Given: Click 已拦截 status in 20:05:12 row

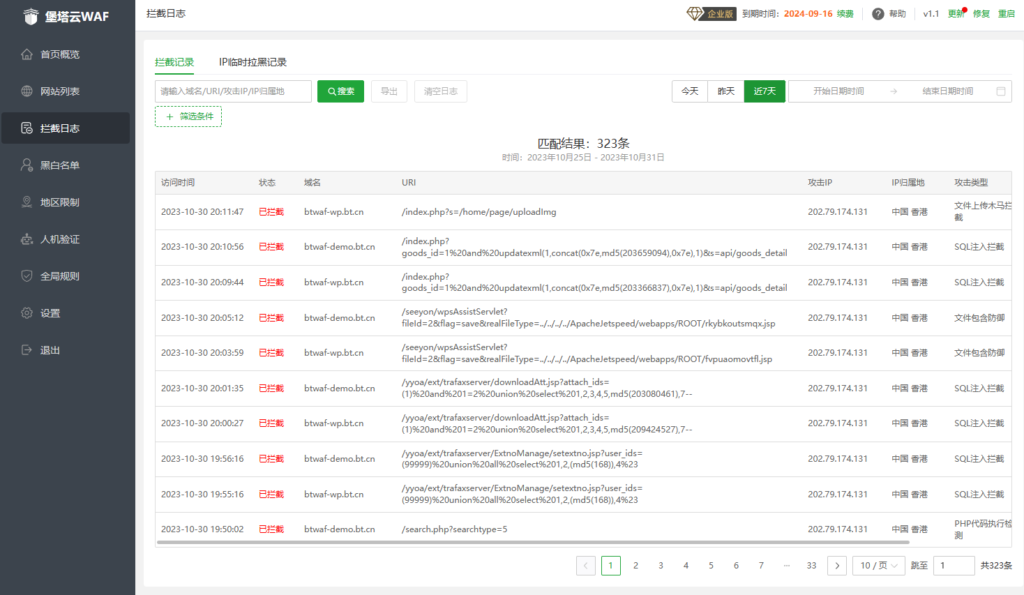Looking at the screenshot, I should coord(271,318).
